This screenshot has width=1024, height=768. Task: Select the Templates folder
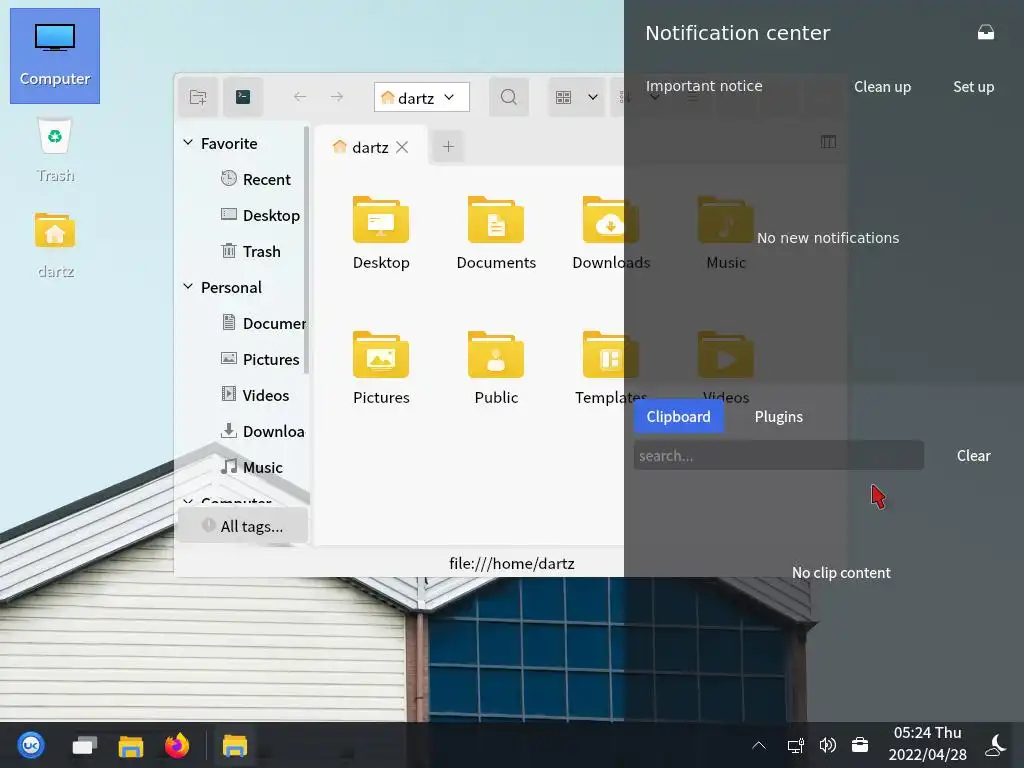click(611, 368)
